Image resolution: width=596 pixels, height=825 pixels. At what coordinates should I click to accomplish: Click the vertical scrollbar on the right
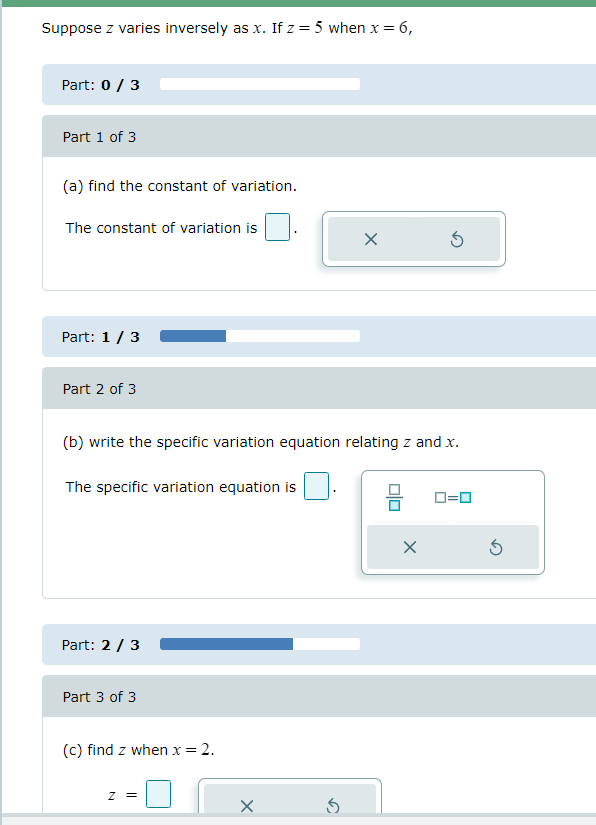590,400
